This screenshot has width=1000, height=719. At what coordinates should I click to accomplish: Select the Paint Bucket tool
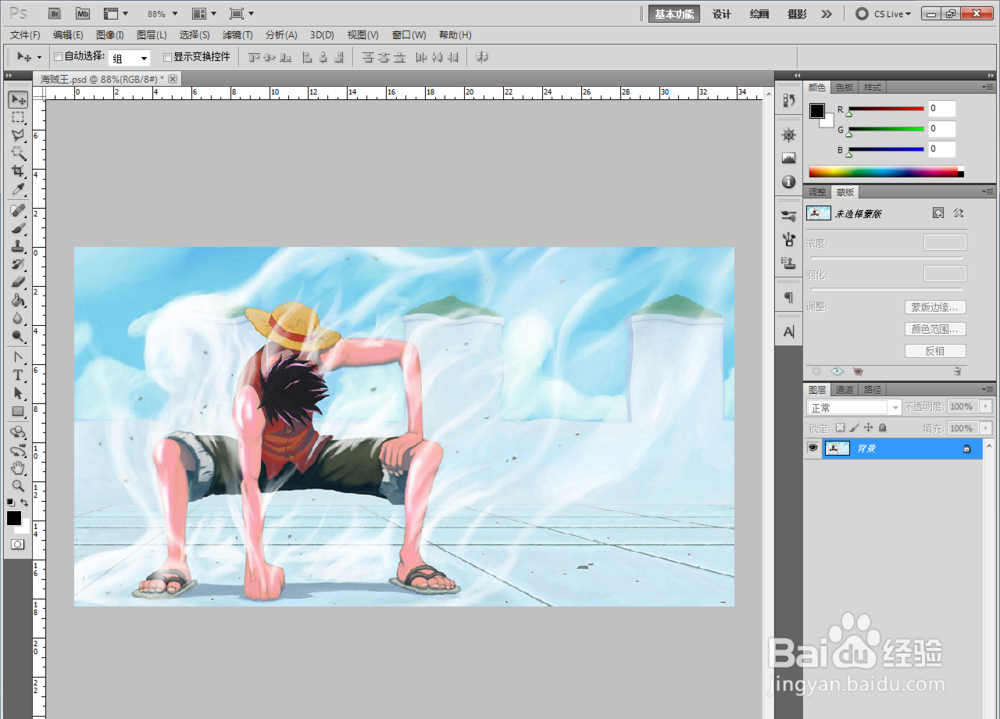click(18, 300)
